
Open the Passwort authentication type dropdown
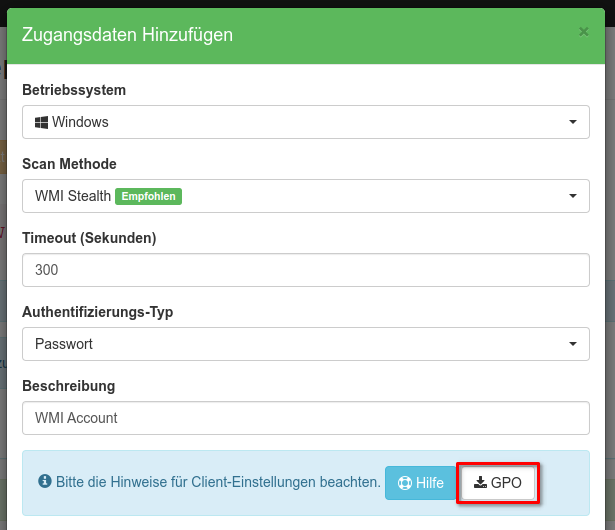pos(305,344)
